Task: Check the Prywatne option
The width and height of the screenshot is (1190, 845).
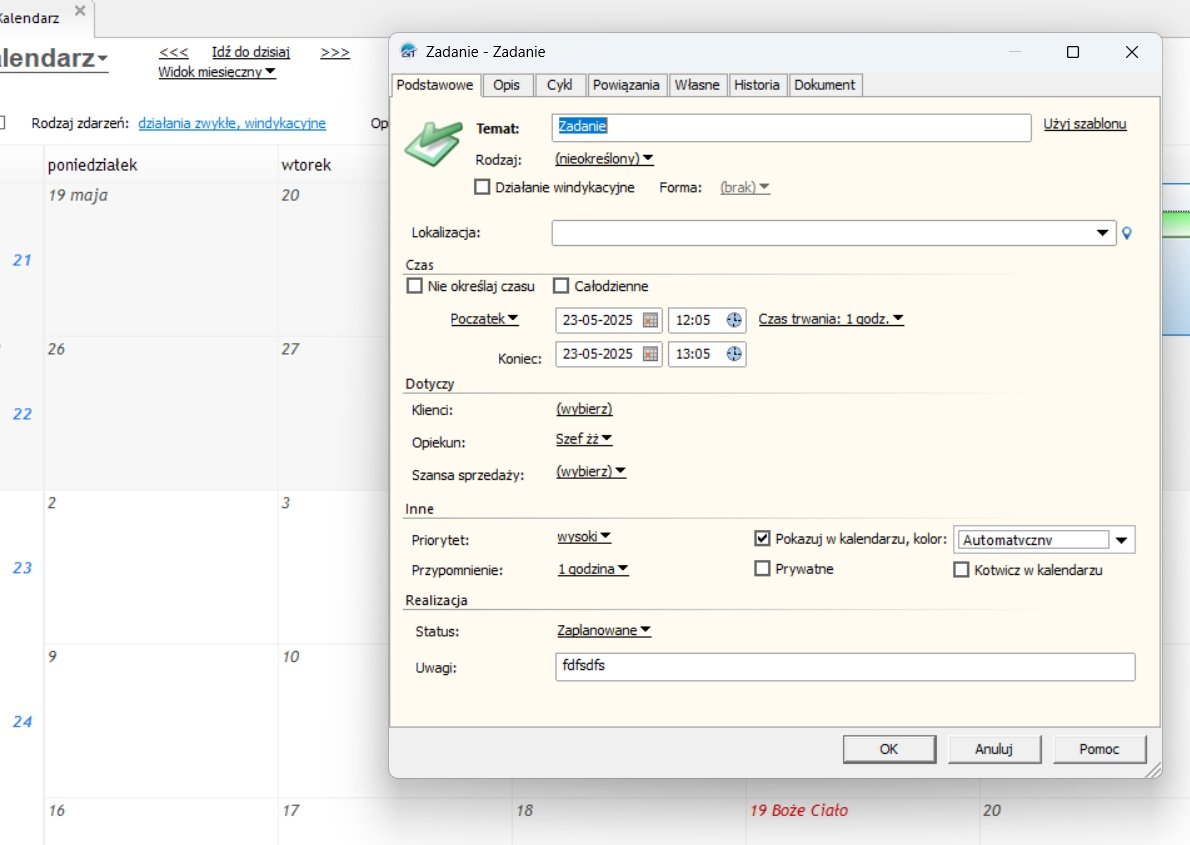Action: coord(762,569)
